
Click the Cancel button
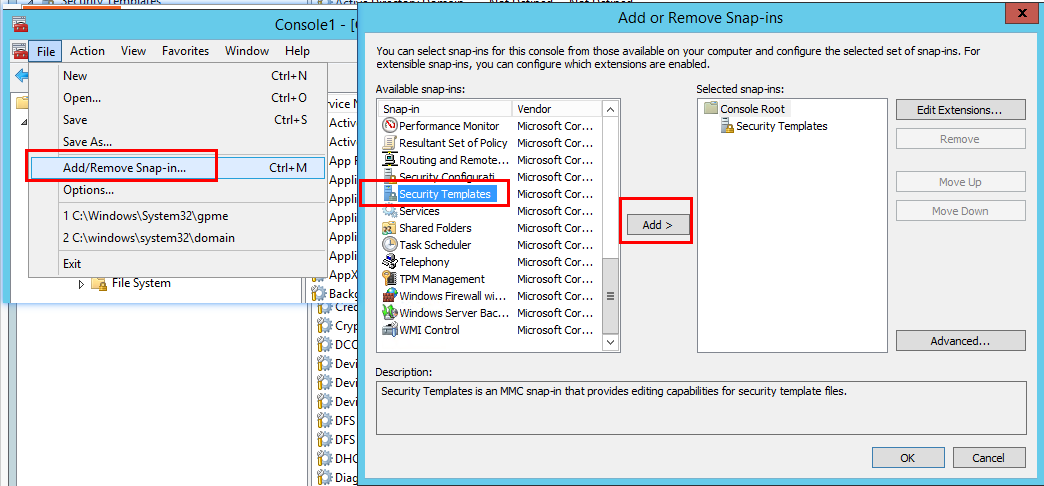988,458
